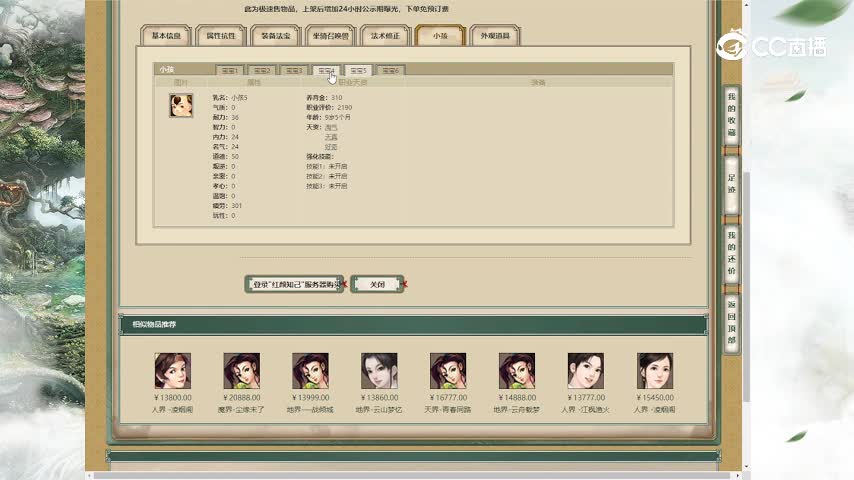Open the ¥14888.00 recommended character avatar
The width and height of the screenshot is (854, 480).
click(x=517, y=370)
